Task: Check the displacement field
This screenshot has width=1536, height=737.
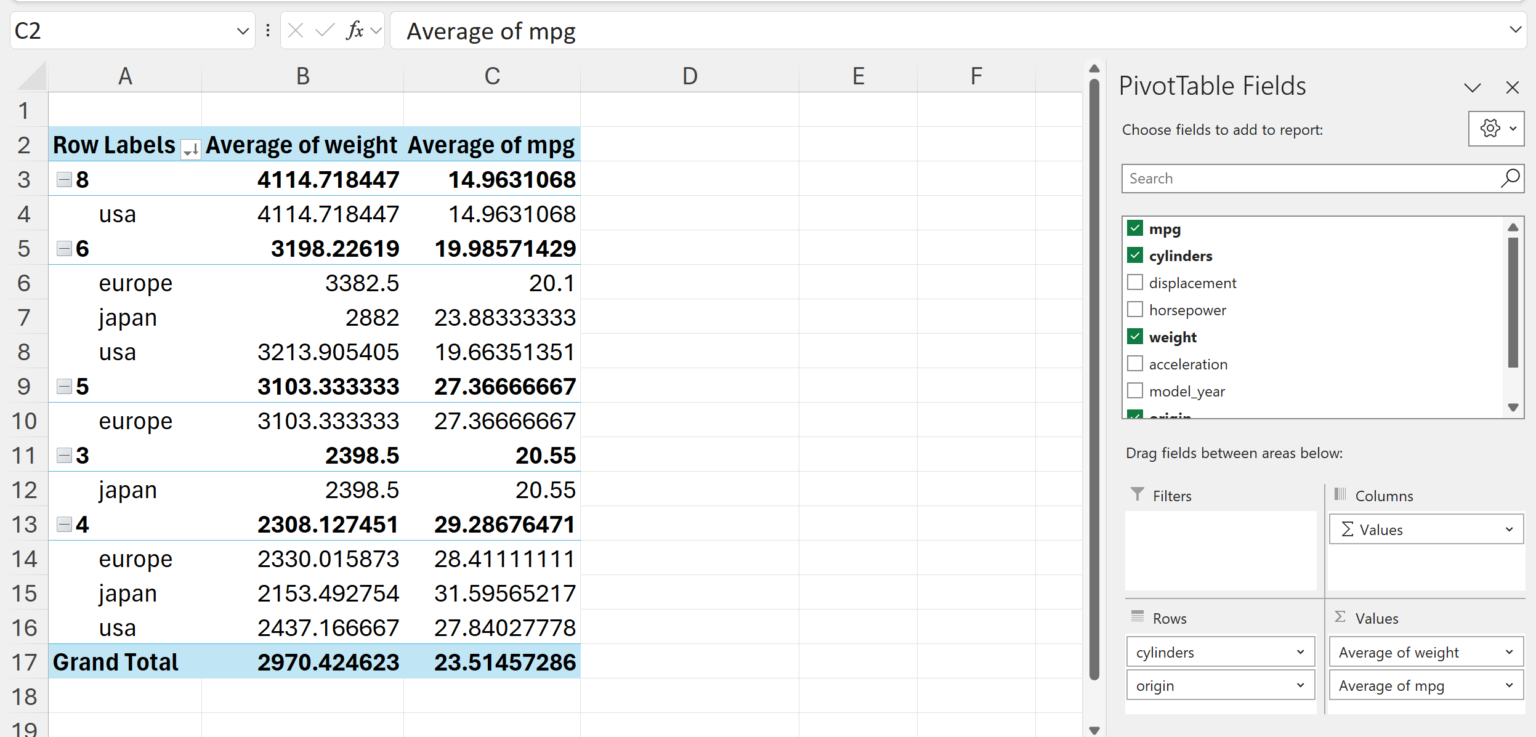Action: [x=1135, y=282]
